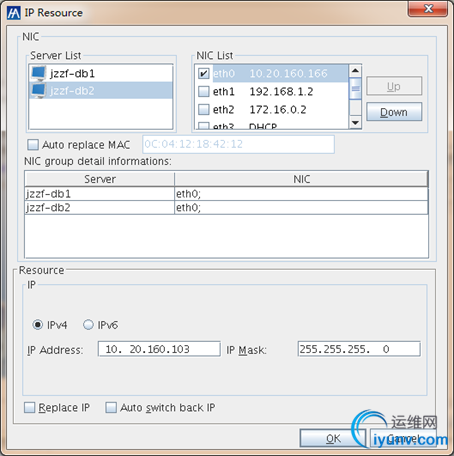The width and height of the screenshot is (454, 456).
Task: Click the NIC List scrollbar thumb
Action: (x=355, y=88)
